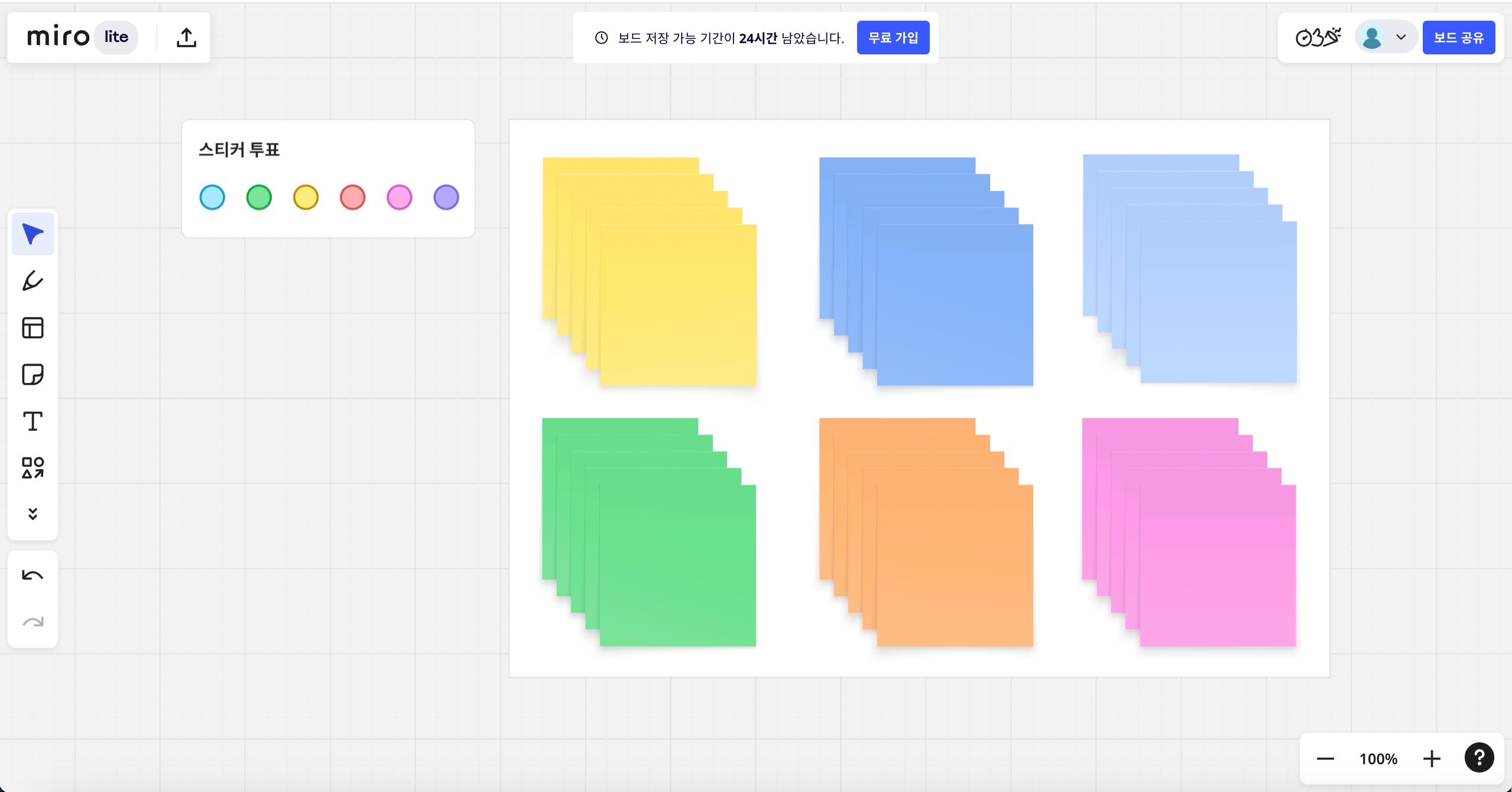Select the front green sticky note
1512x792 pixels.
point(677,565)
